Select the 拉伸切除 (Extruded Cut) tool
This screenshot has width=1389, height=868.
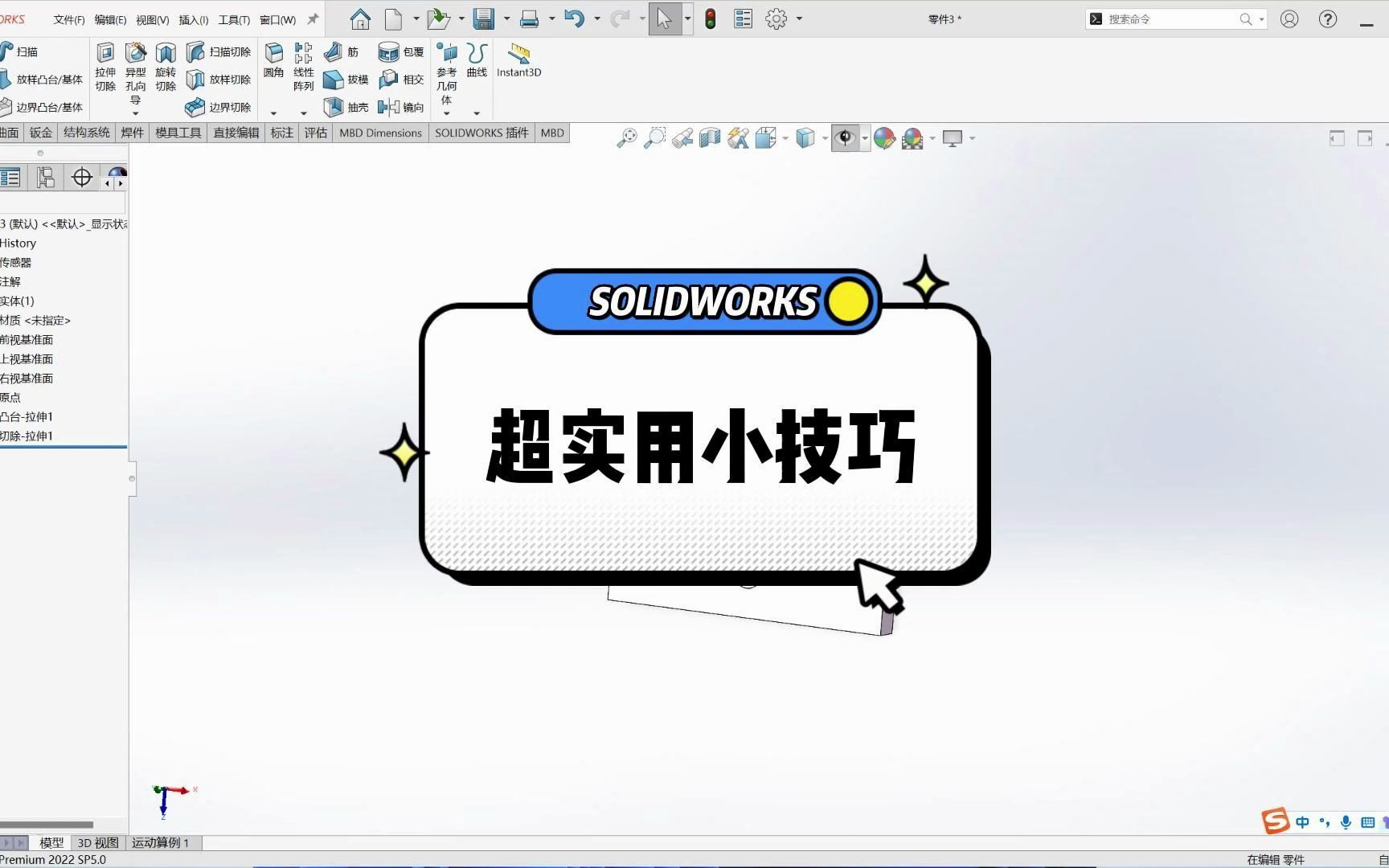point(105,68)
